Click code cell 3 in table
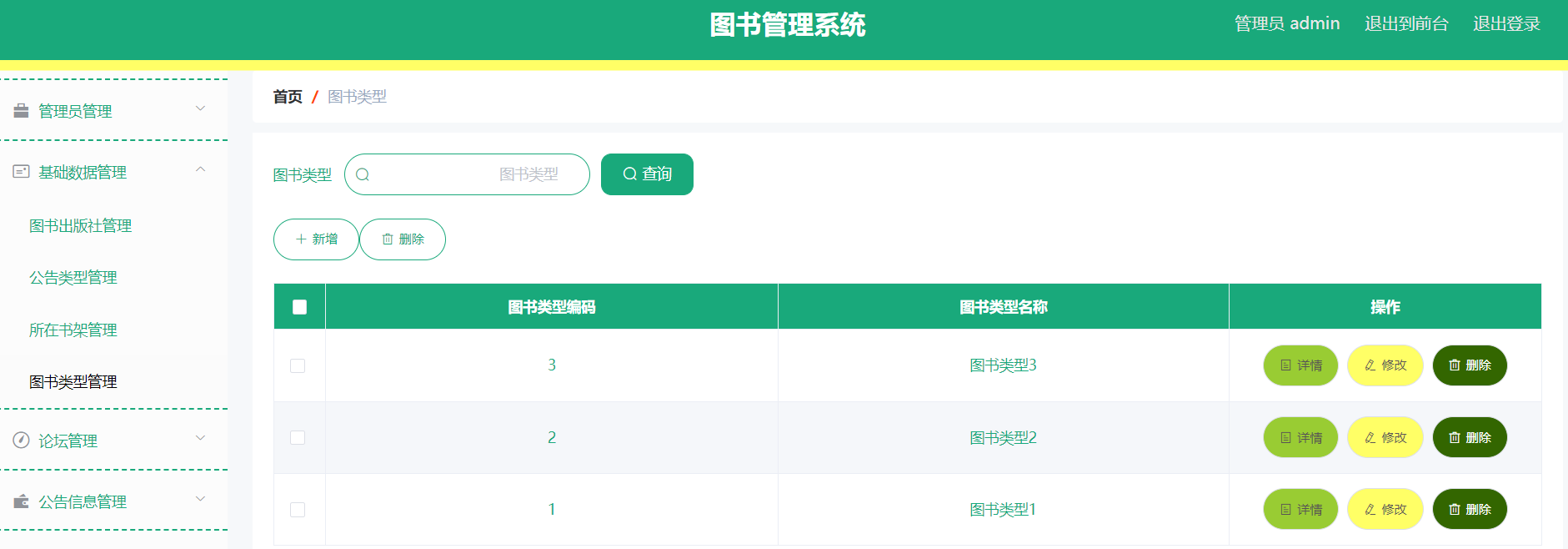The height and width of the screenshot is (549, 1568). (552, 365)
